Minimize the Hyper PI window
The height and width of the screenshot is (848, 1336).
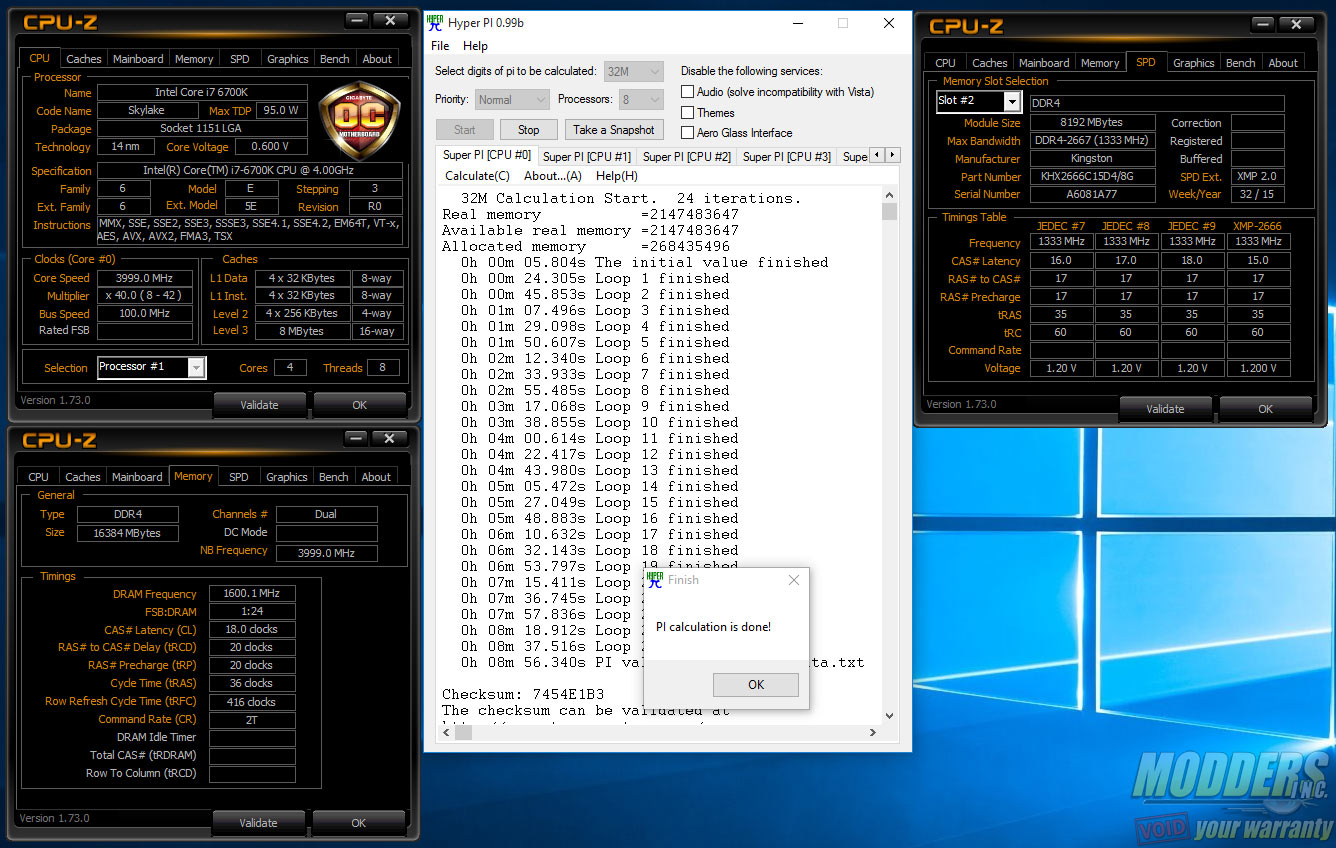tap(797, 23)
